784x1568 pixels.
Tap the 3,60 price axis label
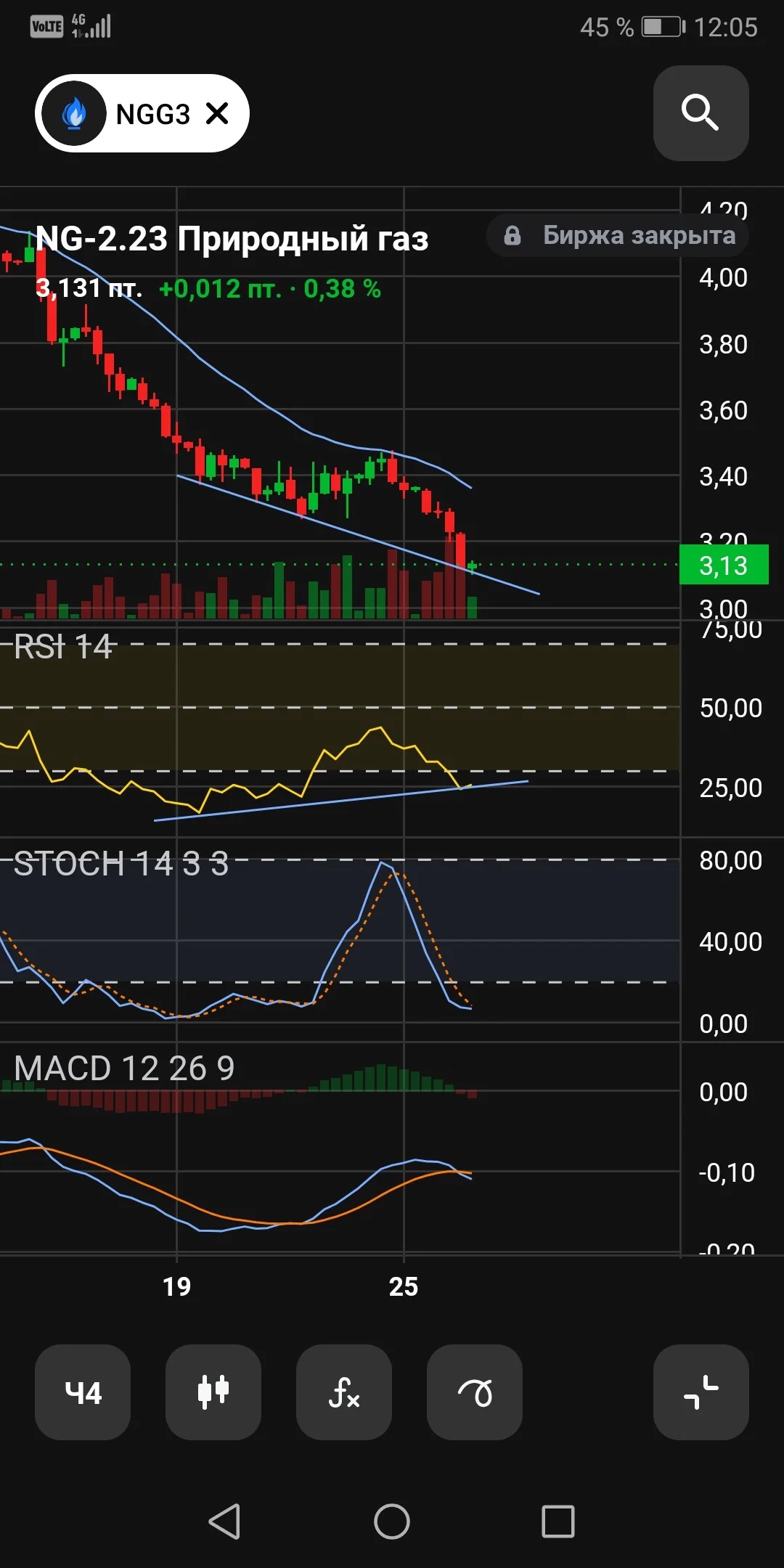coord(724,410)
